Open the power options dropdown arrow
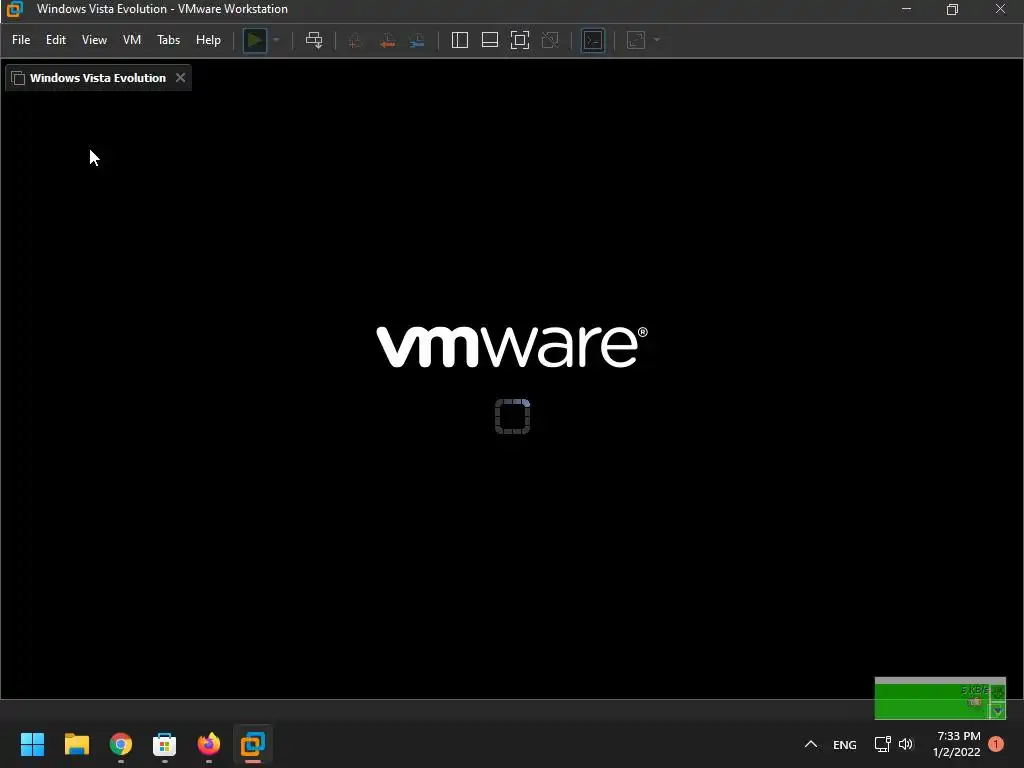This screenshot has width=1024, height=768. coord(276,40)
